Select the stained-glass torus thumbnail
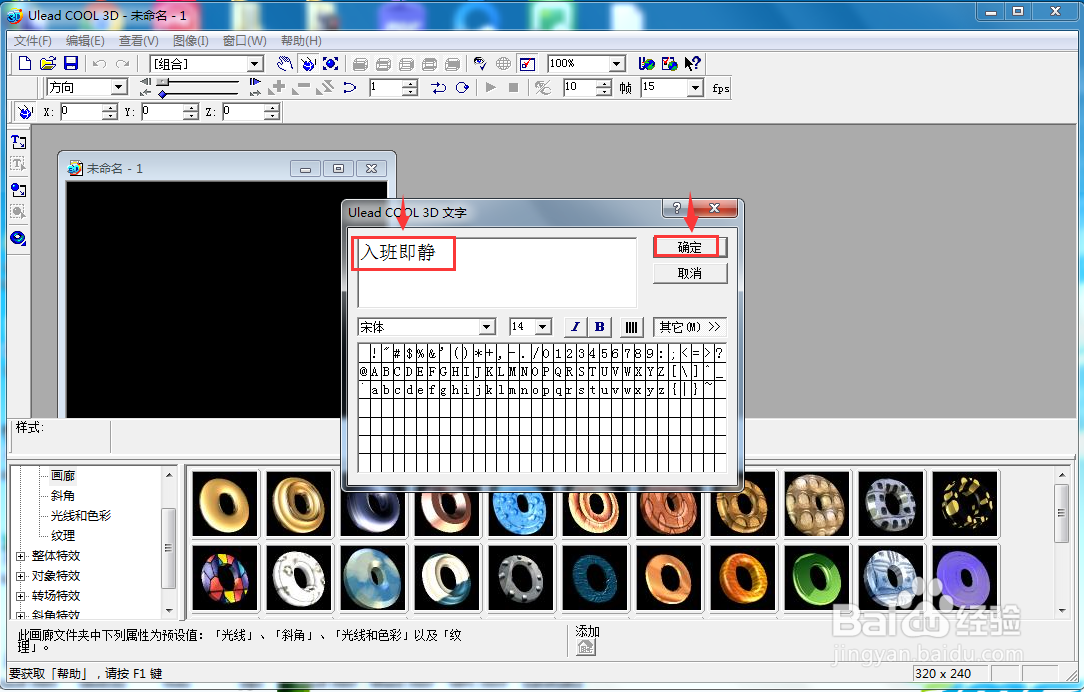Screen dimensions: 1084x692 (x=225, y=577)
